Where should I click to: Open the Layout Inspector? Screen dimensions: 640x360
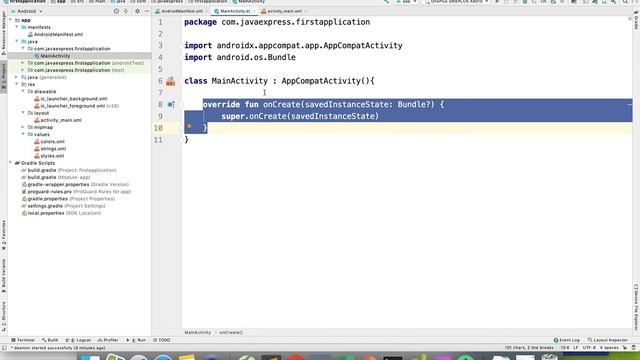point(608,340)
